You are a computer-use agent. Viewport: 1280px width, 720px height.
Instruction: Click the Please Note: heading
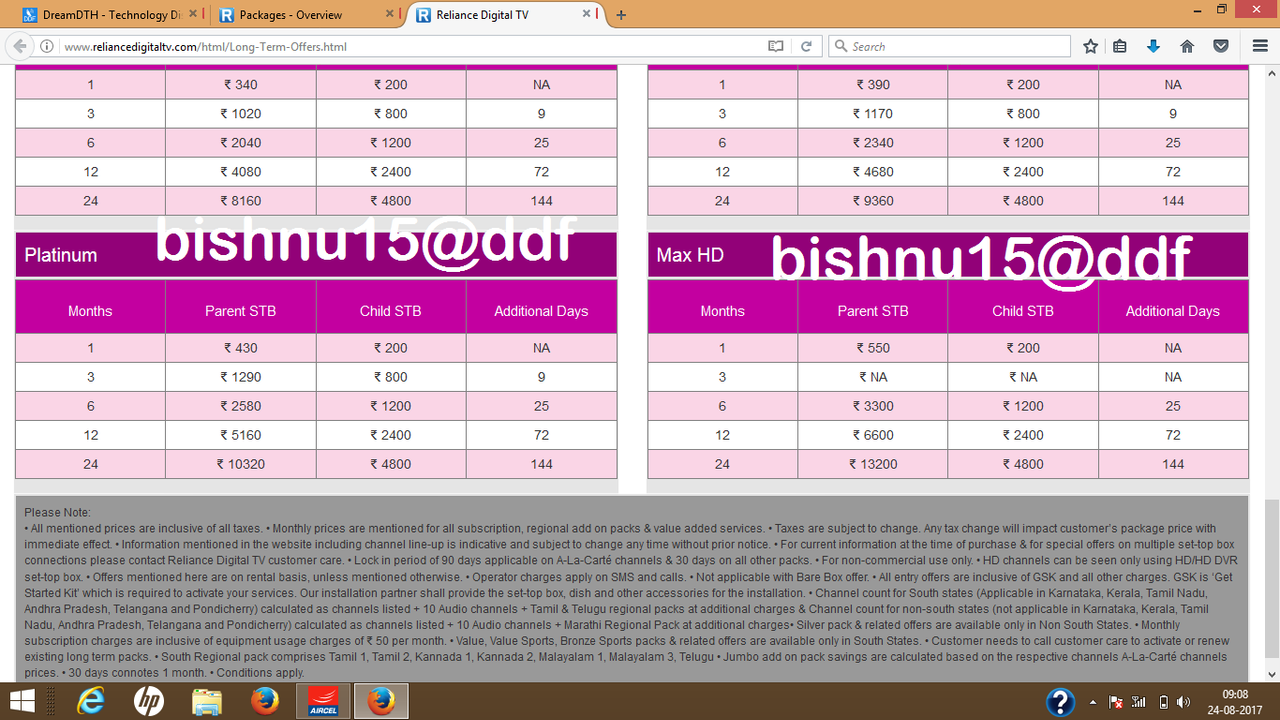[x=57, y=513]
